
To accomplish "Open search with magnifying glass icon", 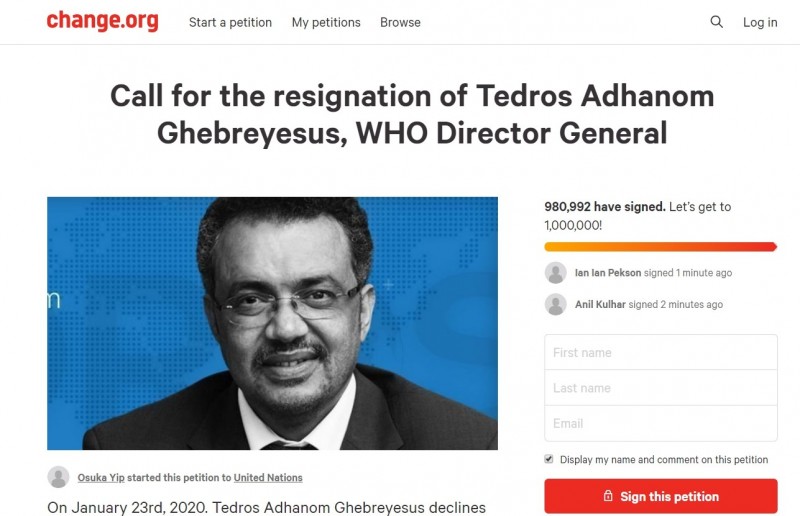I will pos(716,22).
